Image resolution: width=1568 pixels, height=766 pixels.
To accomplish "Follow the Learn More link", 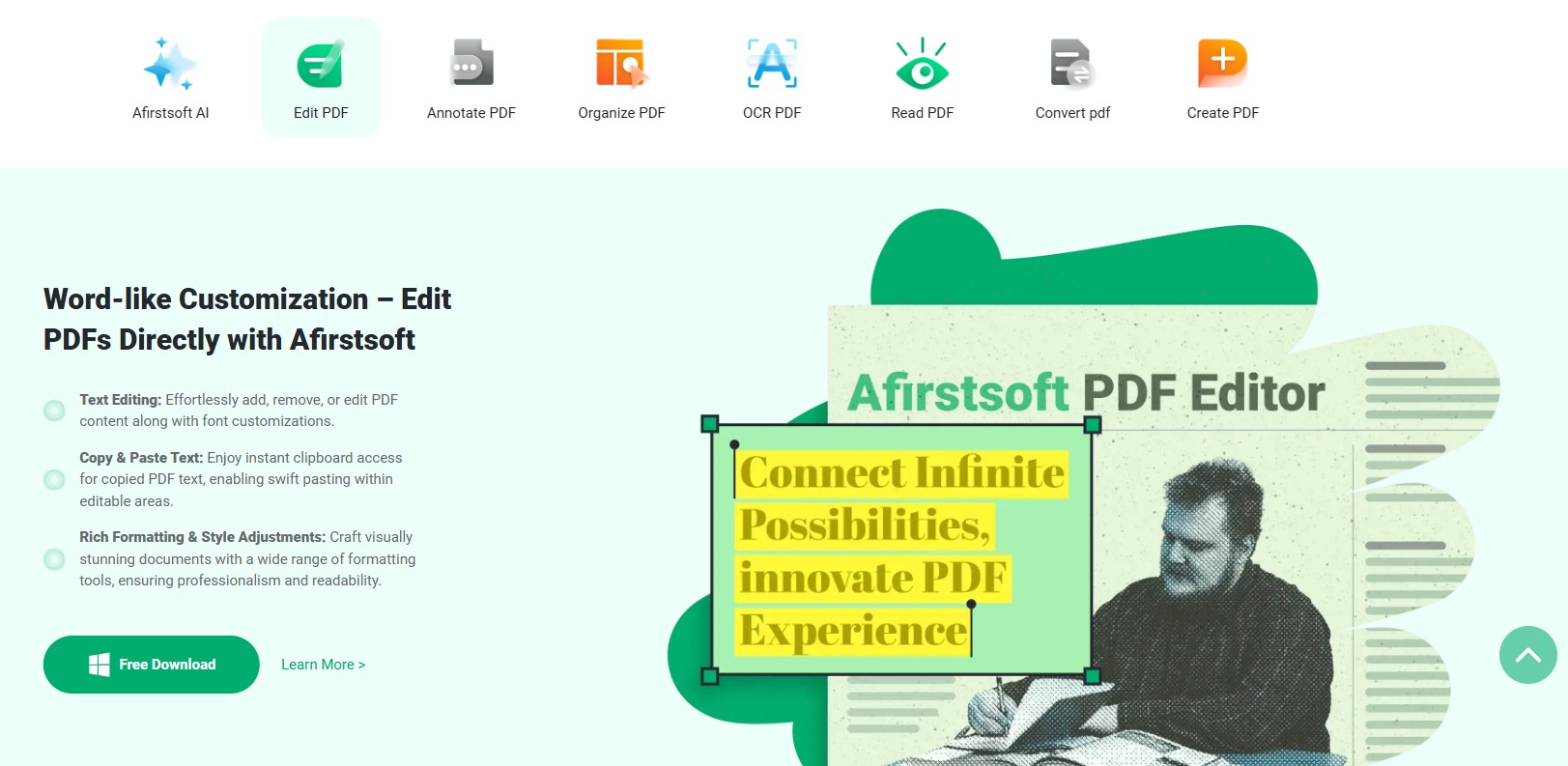I will pyautogui.click(x=323, y=665).
